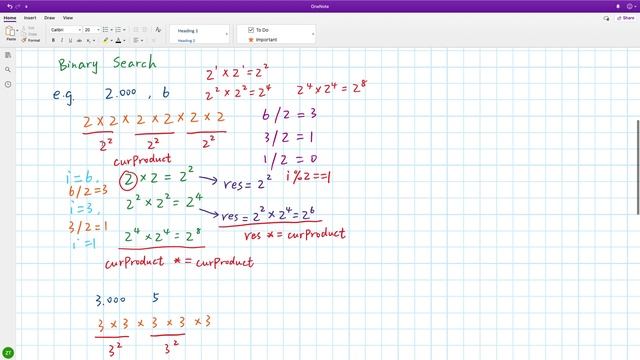Click the Undo arrow in title bar
Viewport: 640px width, 360px height.
click(x=10, y=7)
